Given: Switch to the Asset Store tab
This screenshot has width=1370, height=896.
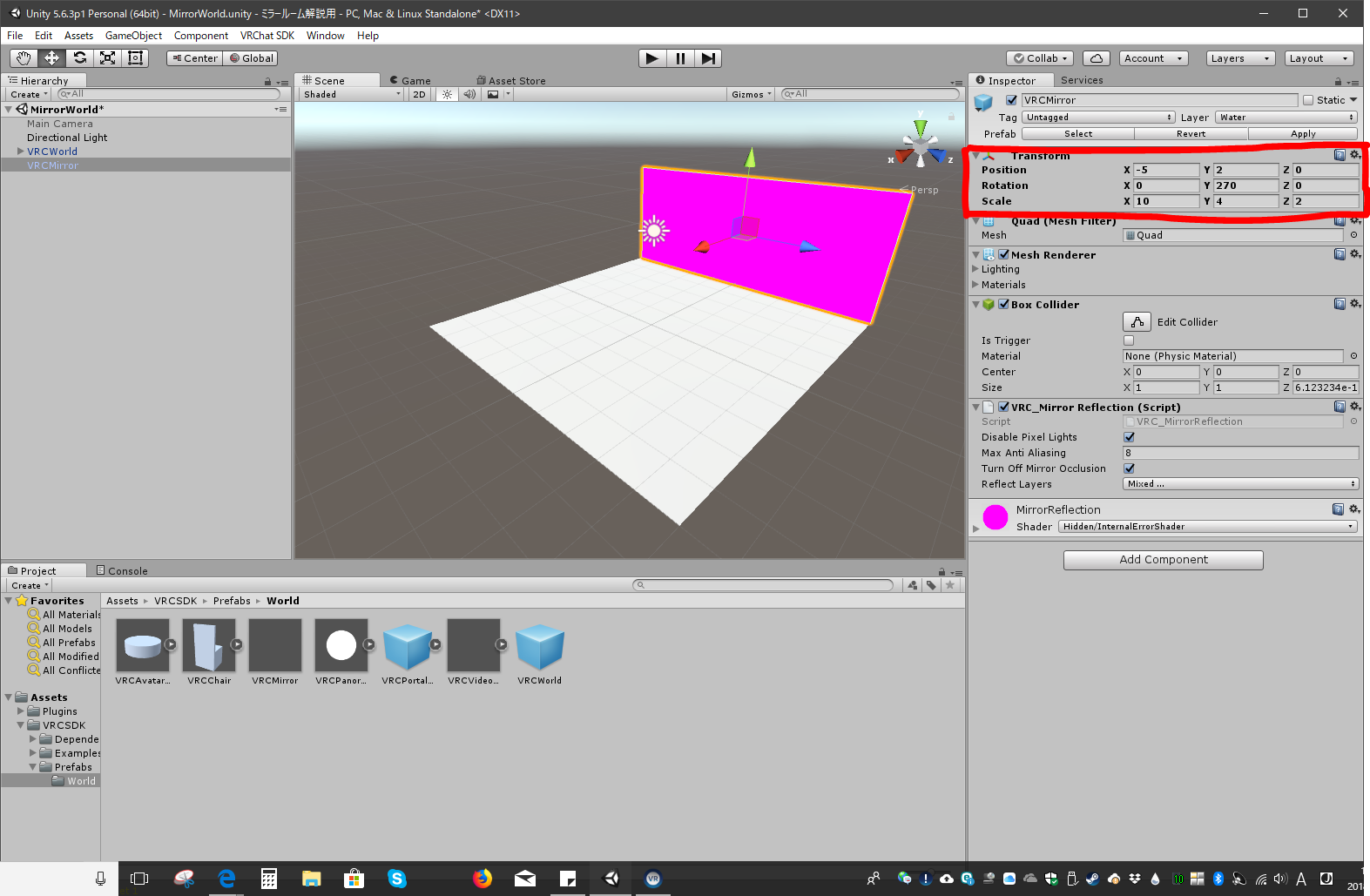Looking at the screenshot, I should coord(511,80).
